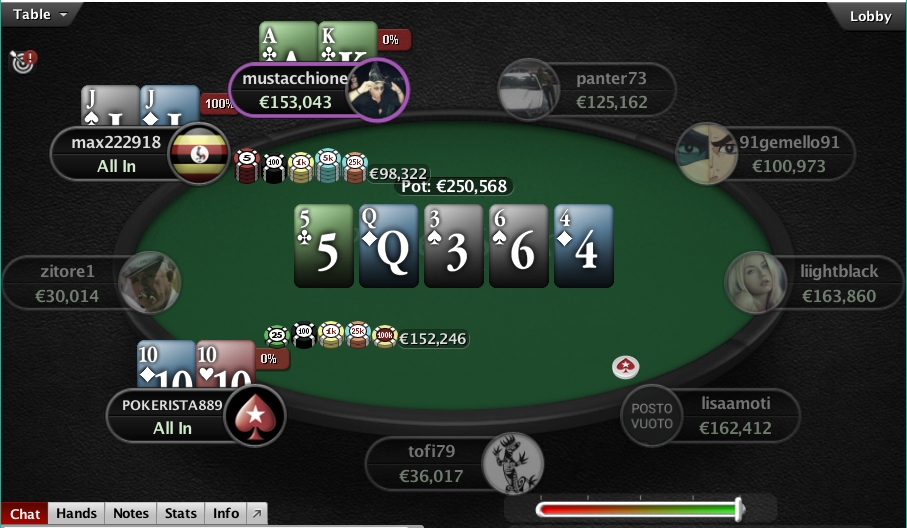Click the target alert icon with red badge
Screen dimensions: 907x528
[x=24, y=61]
